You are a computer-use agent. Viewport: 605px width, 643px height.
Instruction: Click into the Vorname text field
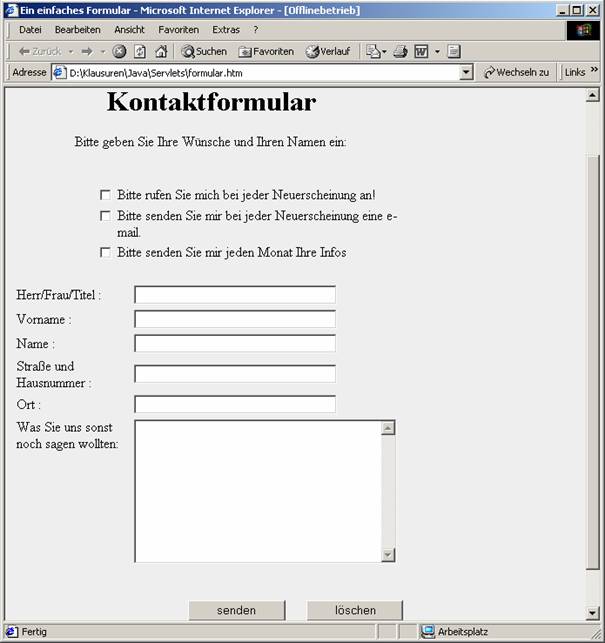coord(234,319)
